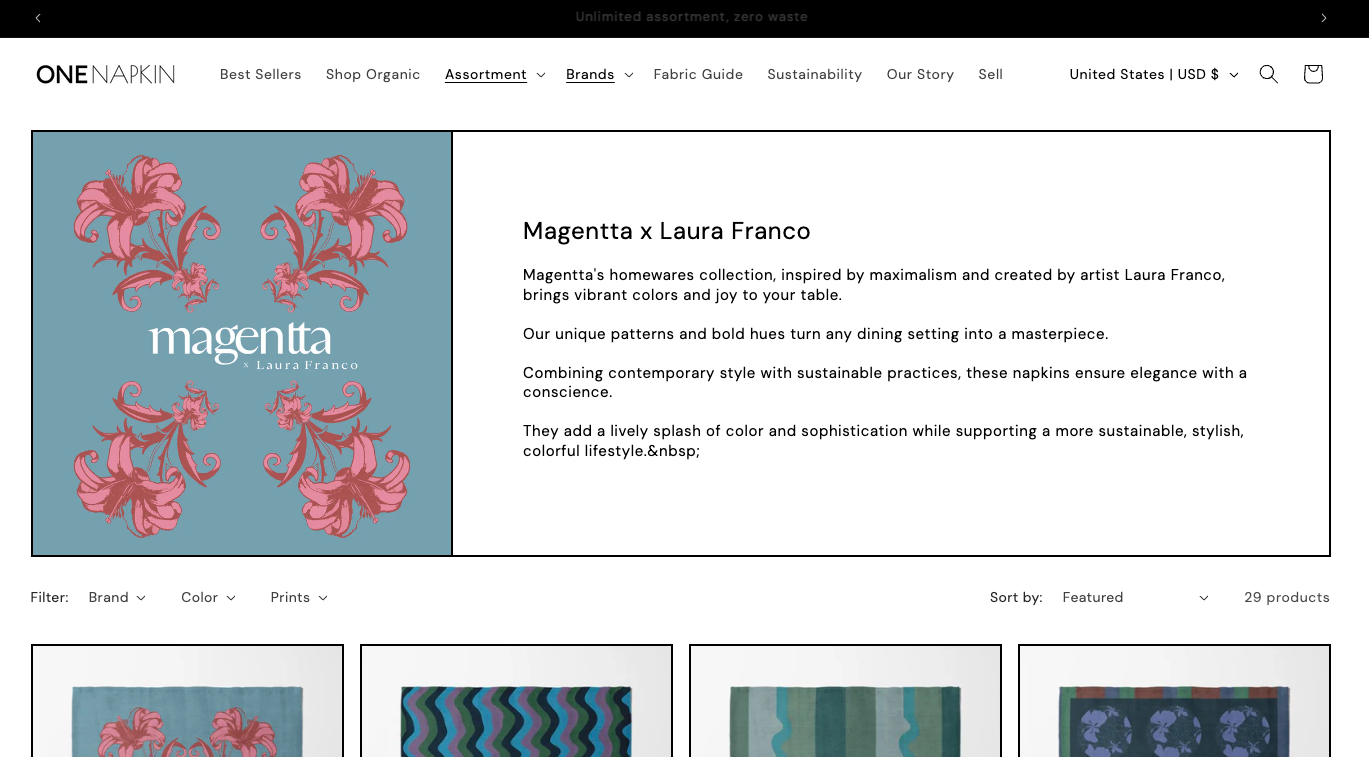Click the 29 products count text
1369x757 pixels.
1287,597
